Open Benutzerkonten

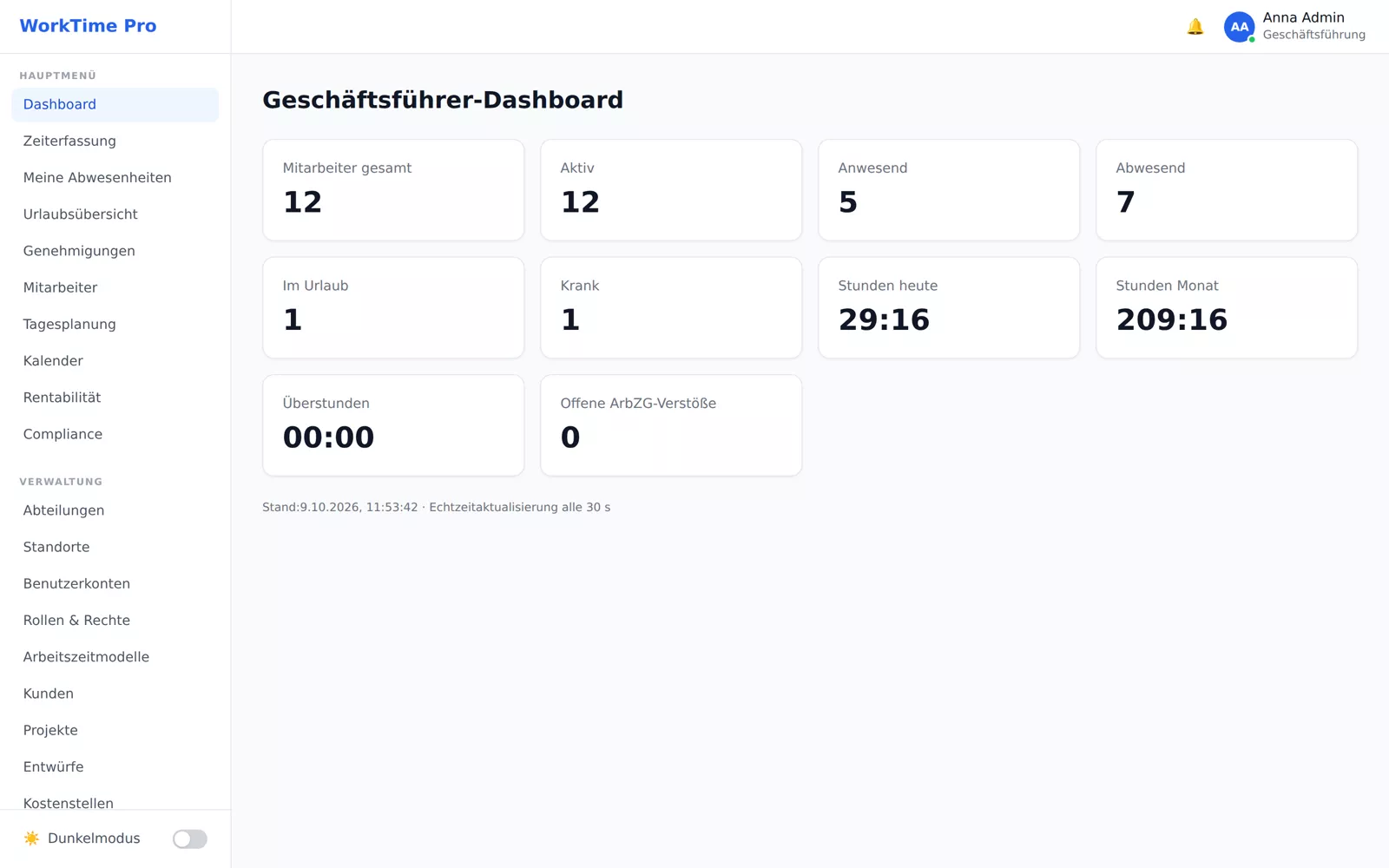[x=115, y=584]
